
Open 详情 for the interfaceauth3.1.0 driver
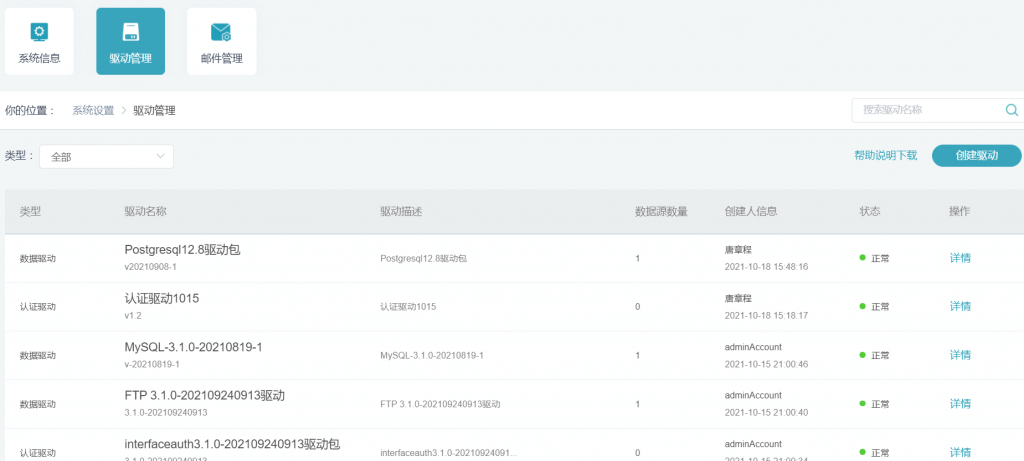[960, 453]
